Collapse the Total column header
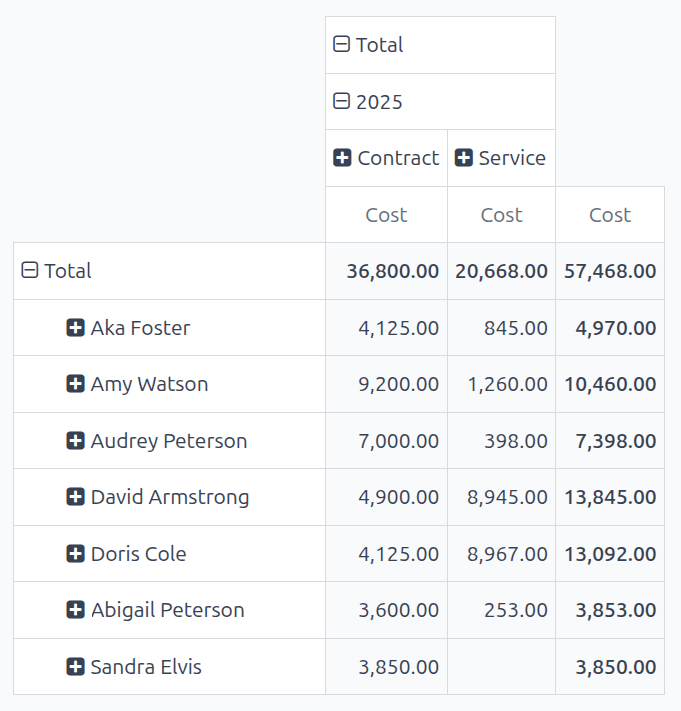This screenshot has width=681, height=711. tap(342, 45)
